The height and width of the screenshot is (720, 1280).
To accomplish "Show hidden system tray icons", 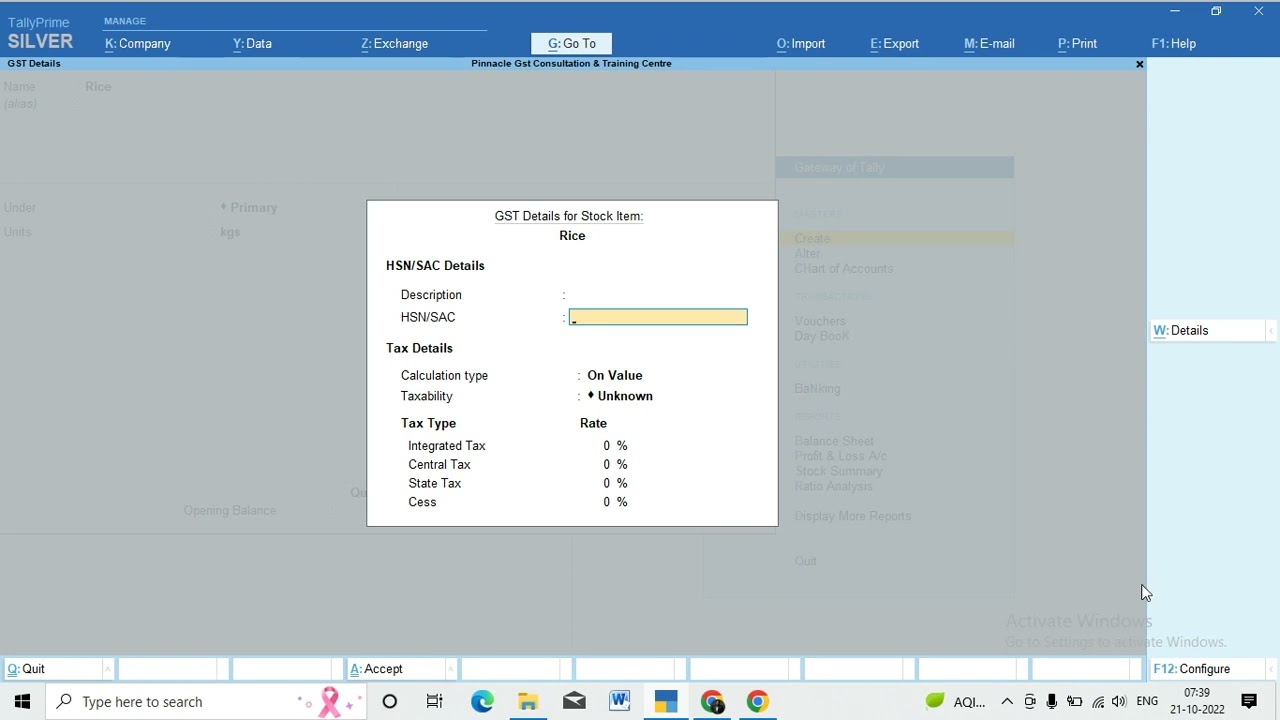I will point(1007,702).
